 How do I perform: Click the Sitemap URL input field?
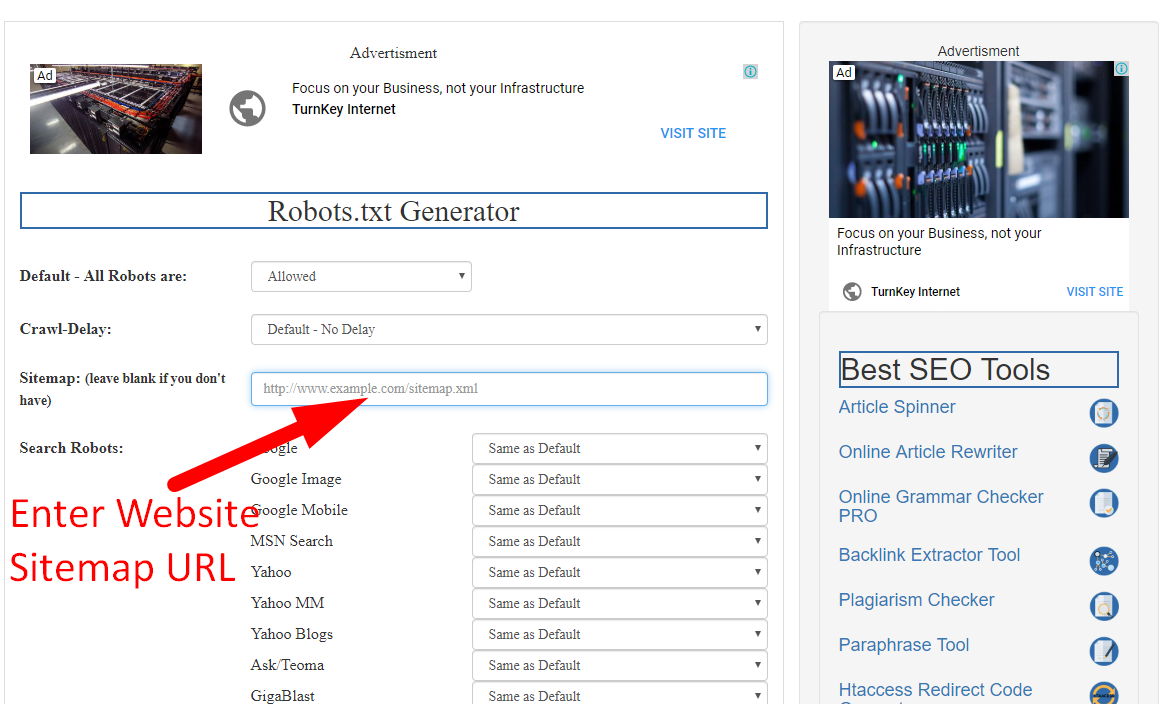pos(509,389)
